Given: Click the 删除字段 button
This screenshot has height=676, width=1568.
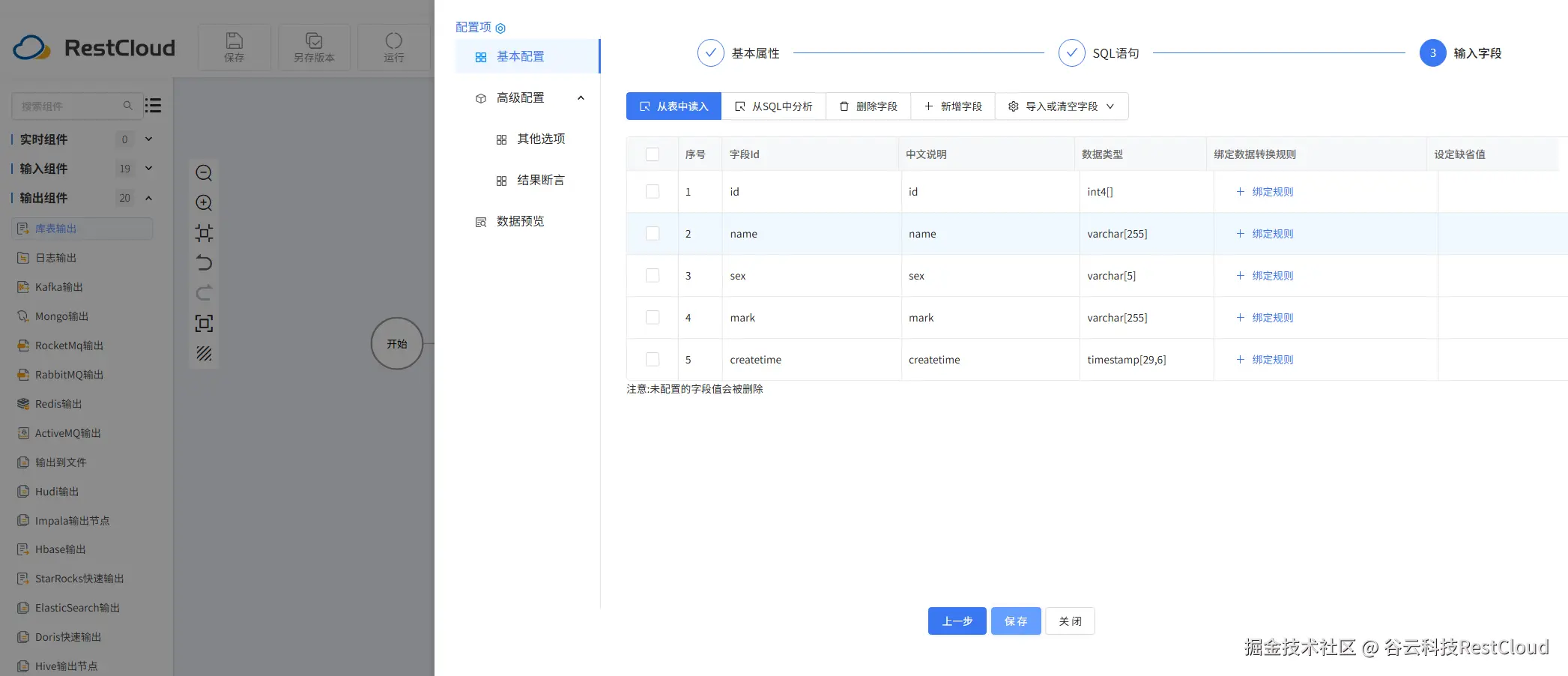Looking at the screenshot, I should (868, 106).
